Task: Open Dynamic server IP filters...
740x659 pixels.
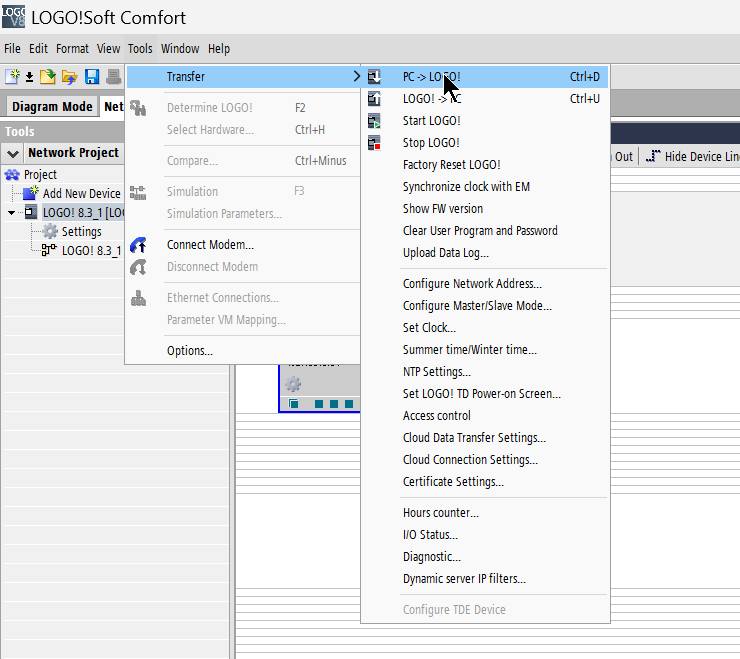Action: click(x=485, y=579)
